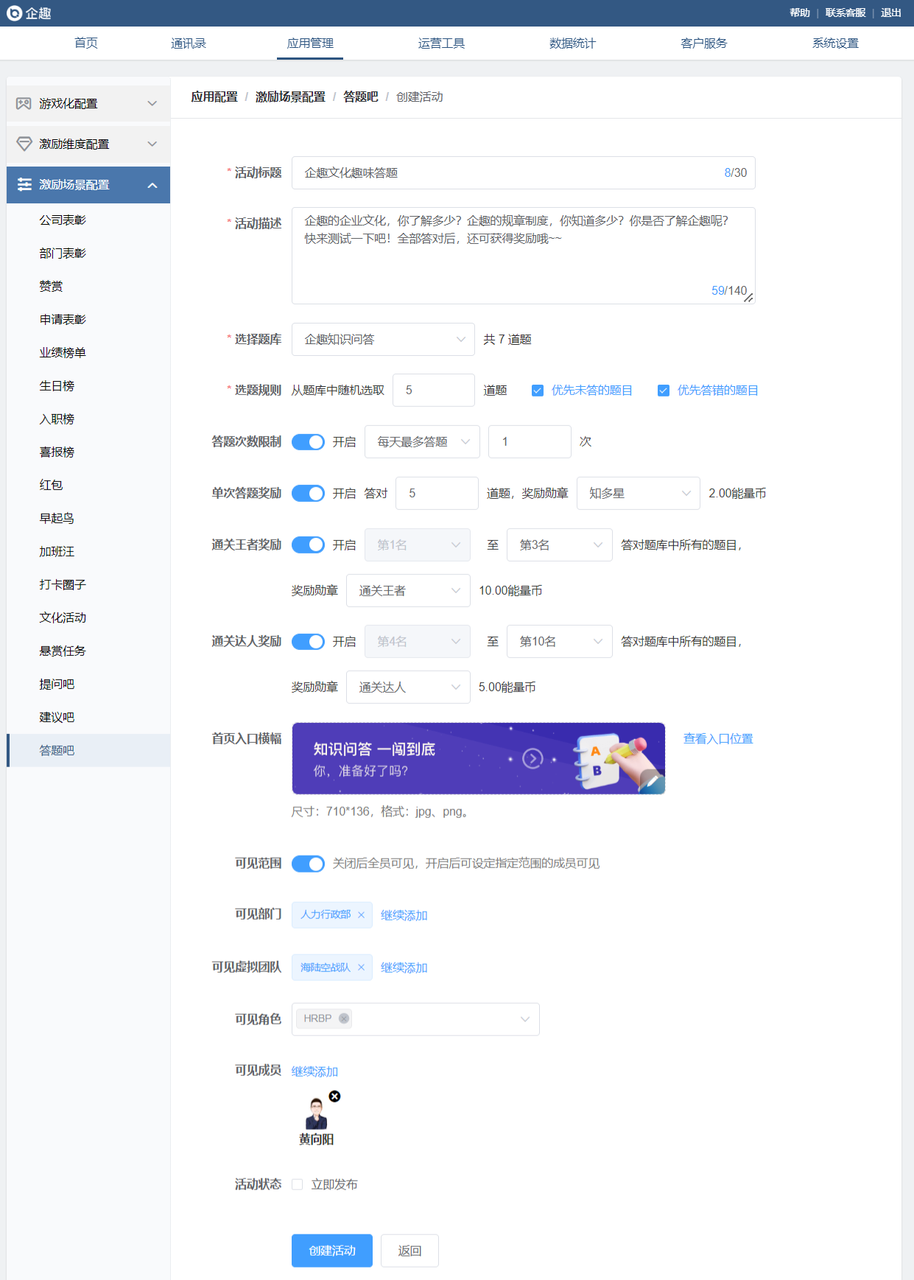Toggle the 答题次数限制 switch
This screenshot has width=914, height=1280.
(308, 442)
